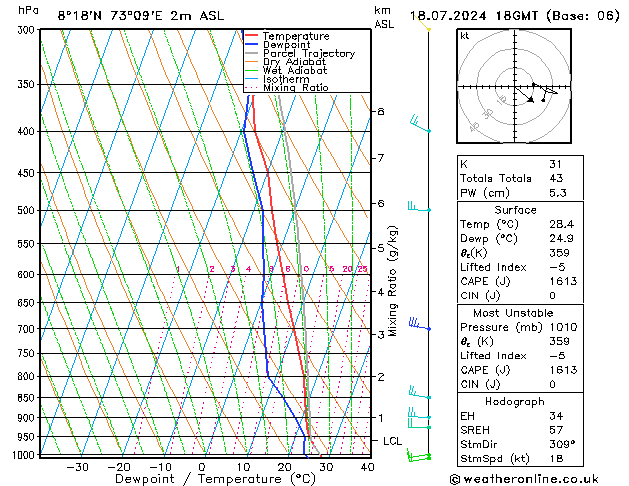Image resolution: width=629 pixels, height=486 pixels.
Task: Click the Most Unstable section header
Action: point(516,313)
